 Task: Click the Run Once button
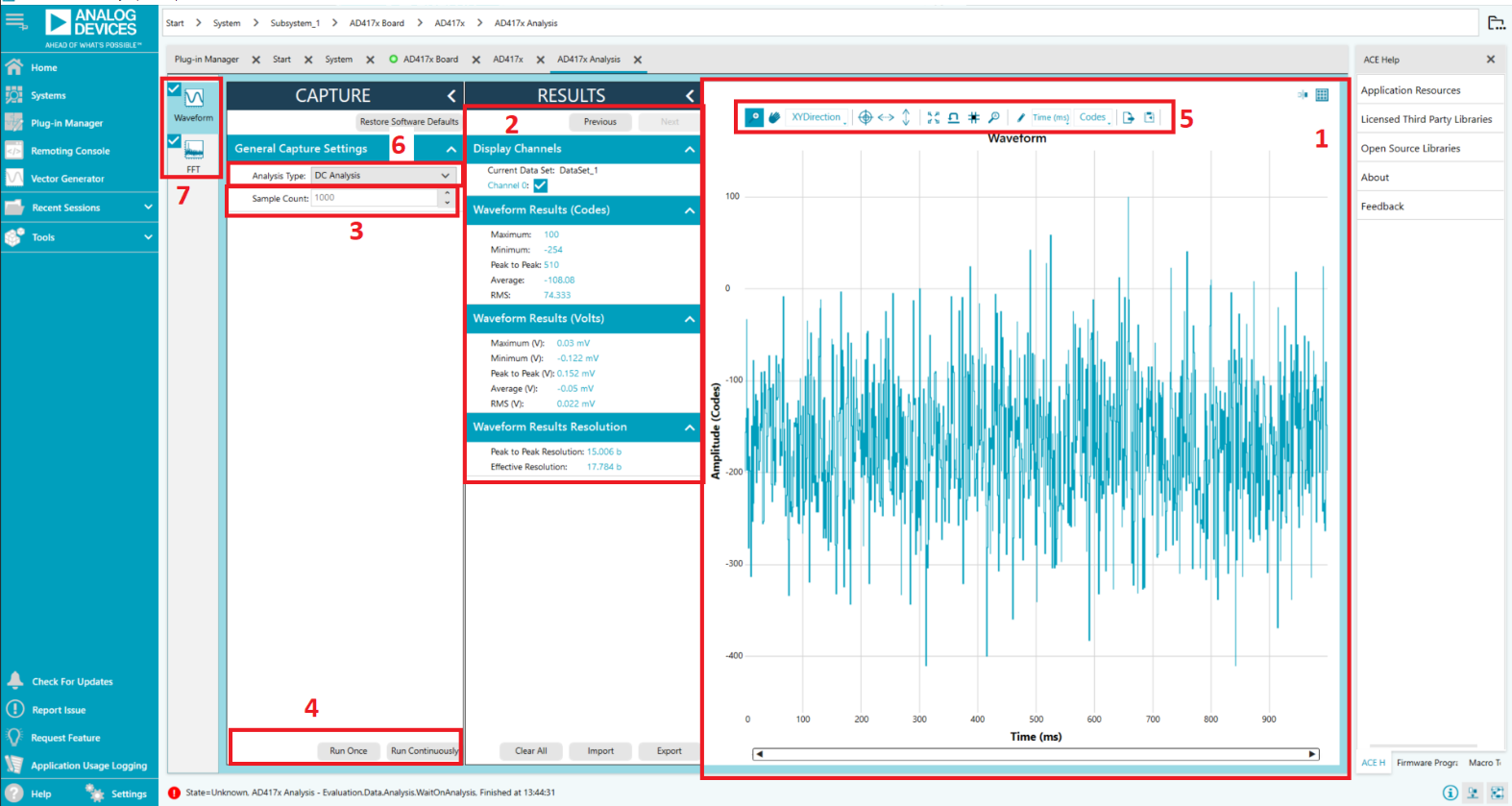(349, 751)
